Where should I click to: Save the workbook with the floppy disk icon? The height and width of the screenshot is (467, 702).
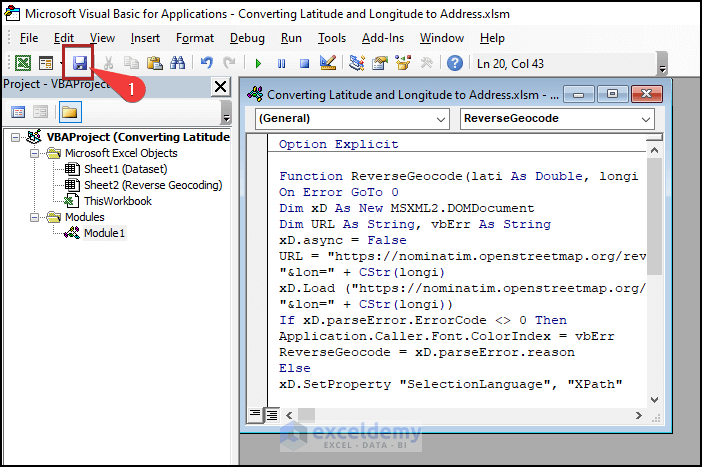click(x=80, y=63)
